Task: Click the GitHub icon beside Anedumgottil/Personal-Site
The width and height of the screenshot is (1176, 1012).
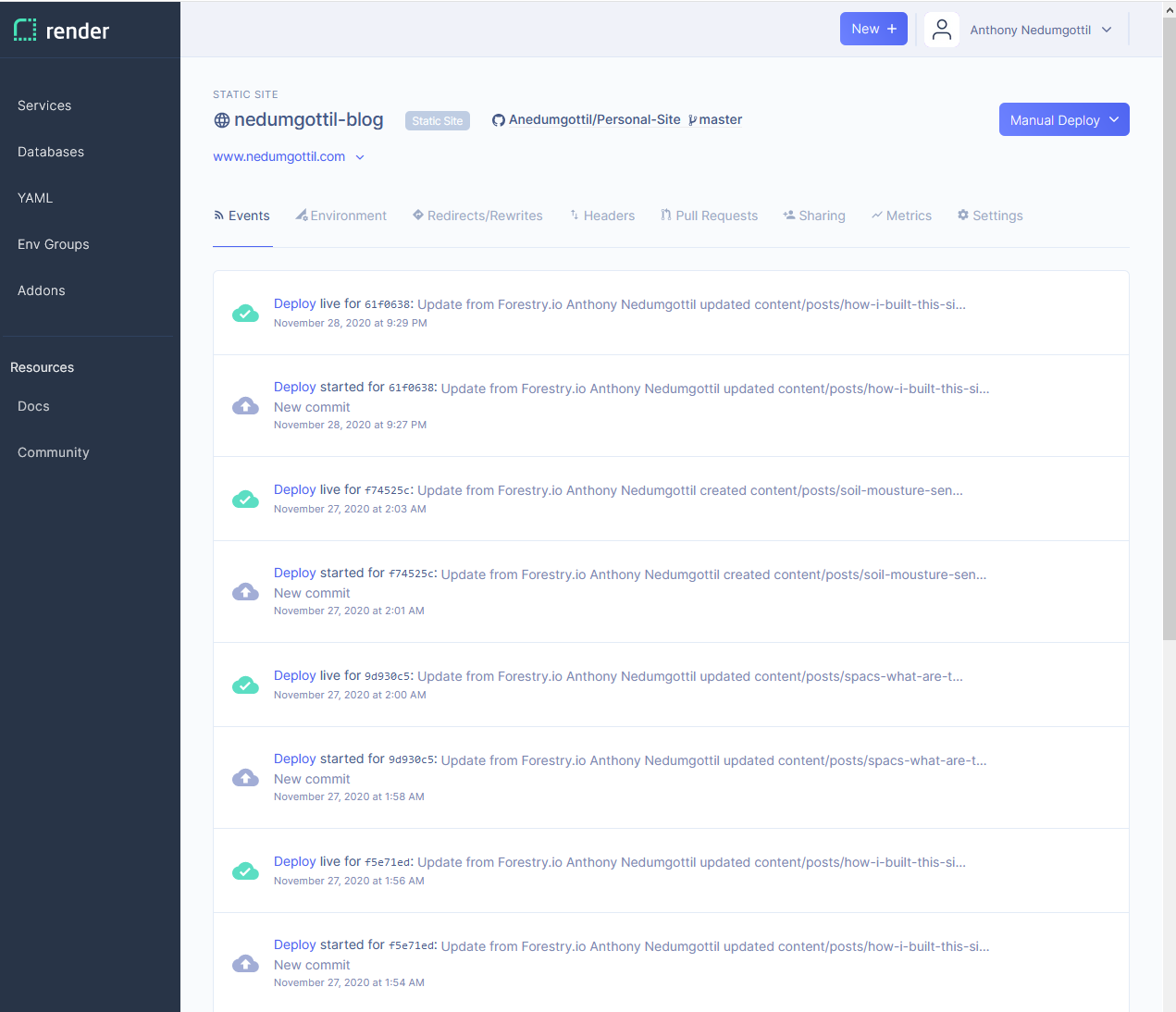Action: coord(499,120)
